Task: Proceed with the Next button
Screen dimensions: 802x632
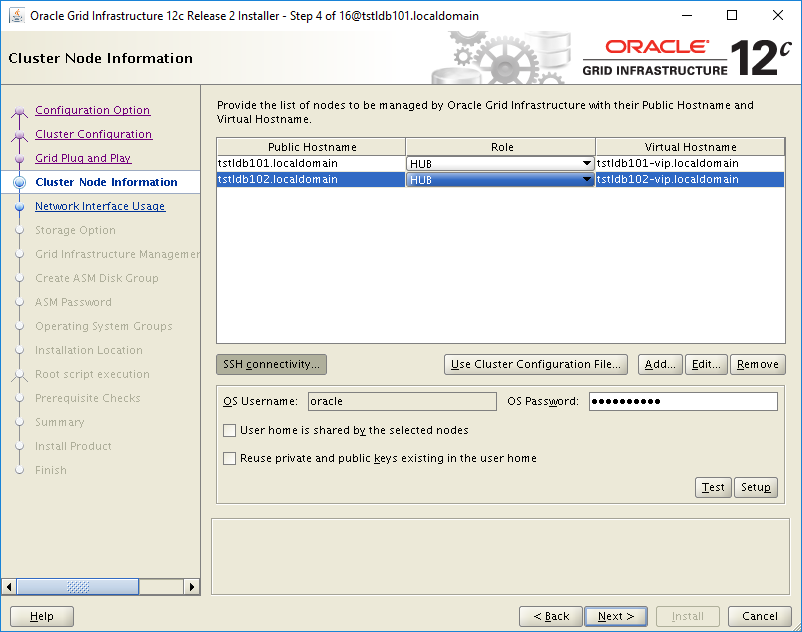Action: point(616,616)
